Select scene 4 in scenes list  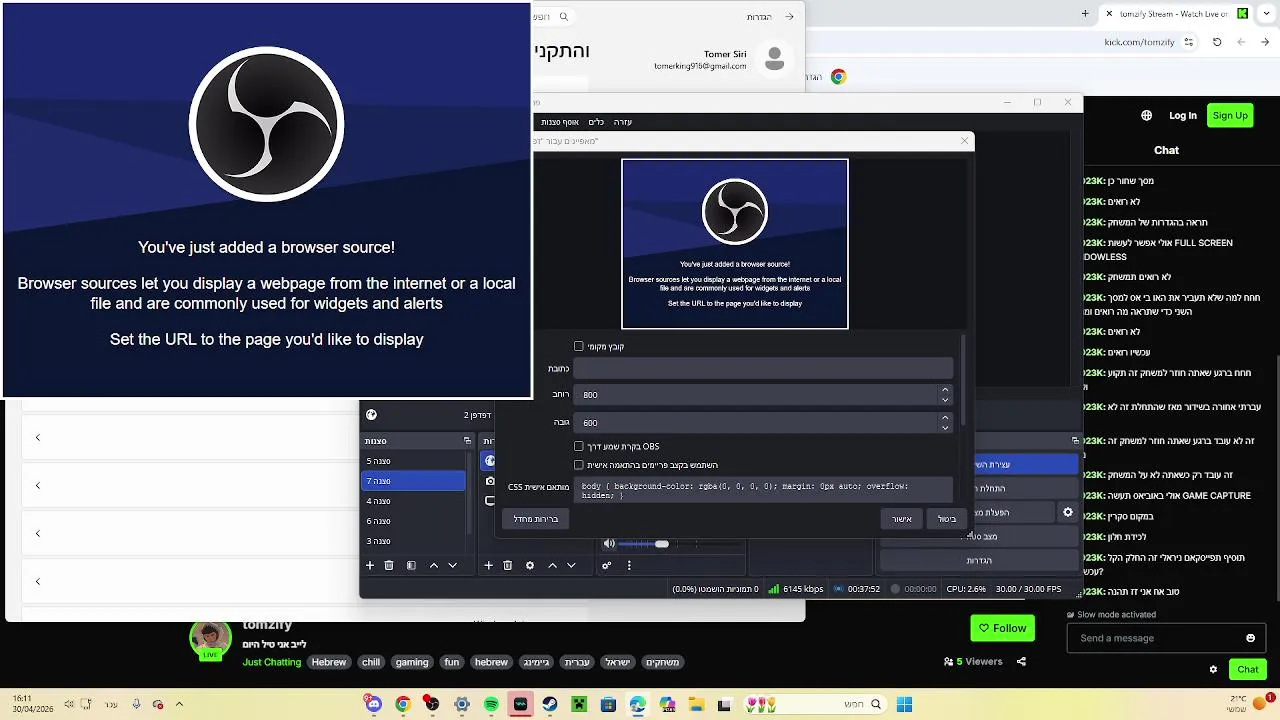click(x=414, y=501)
